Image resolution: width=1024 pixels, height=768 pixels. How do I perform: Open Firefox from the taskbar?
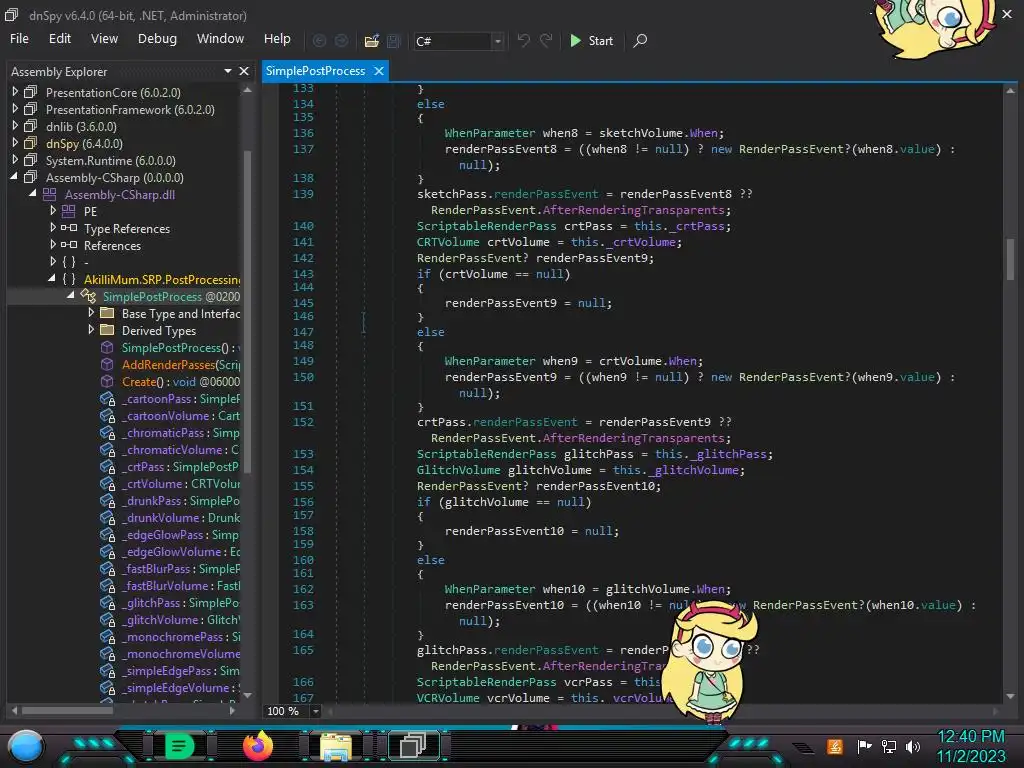click(258, 745)
